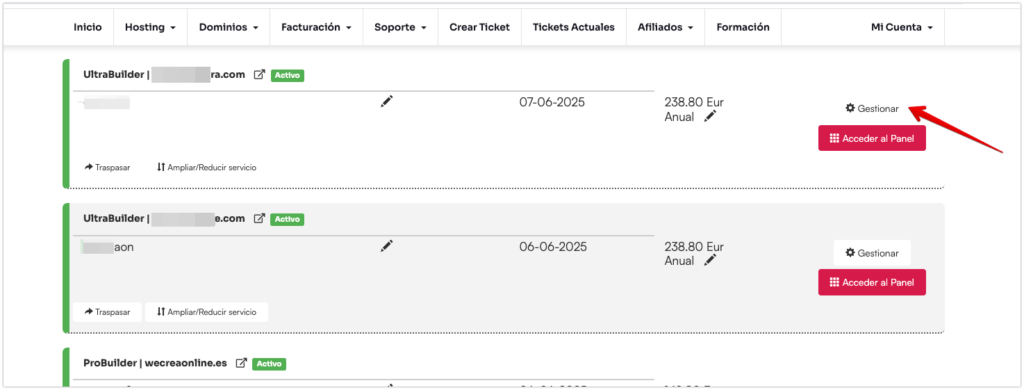Expand the Hosting dropdown menu

point(150,27)
